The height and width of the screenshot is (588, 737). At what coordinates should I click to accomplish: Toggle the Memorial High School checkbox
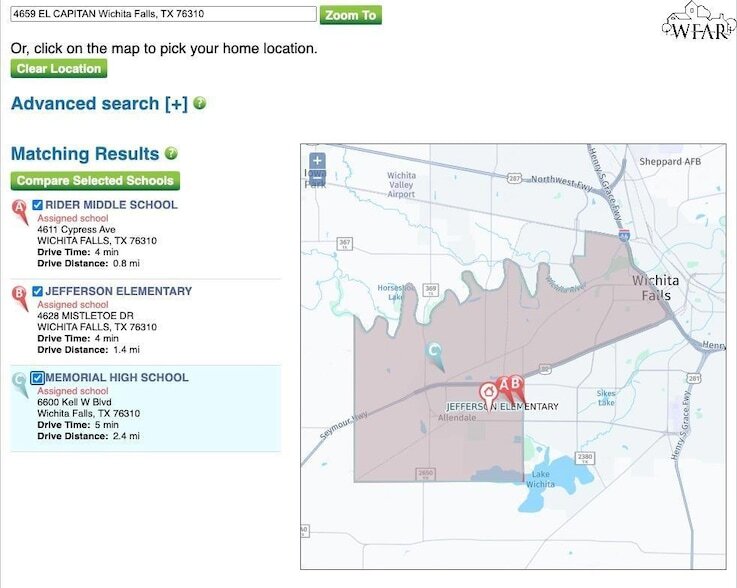point(38,378)
